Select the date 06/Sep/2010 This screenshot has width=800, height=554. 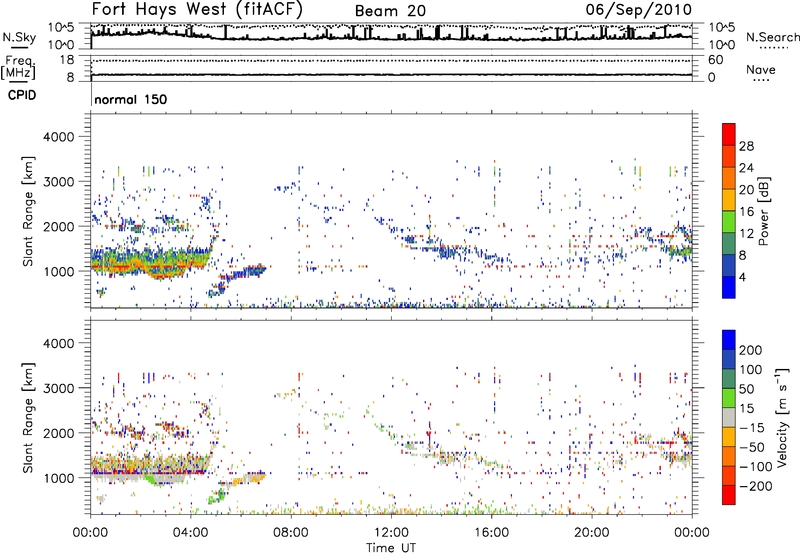639,9
